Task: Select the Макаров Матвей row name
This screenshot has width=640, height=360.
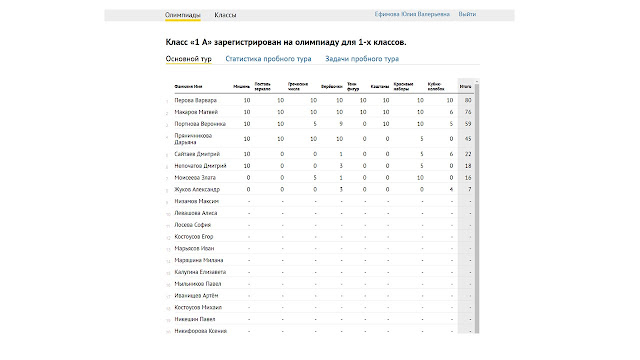Action: [196, 112]
